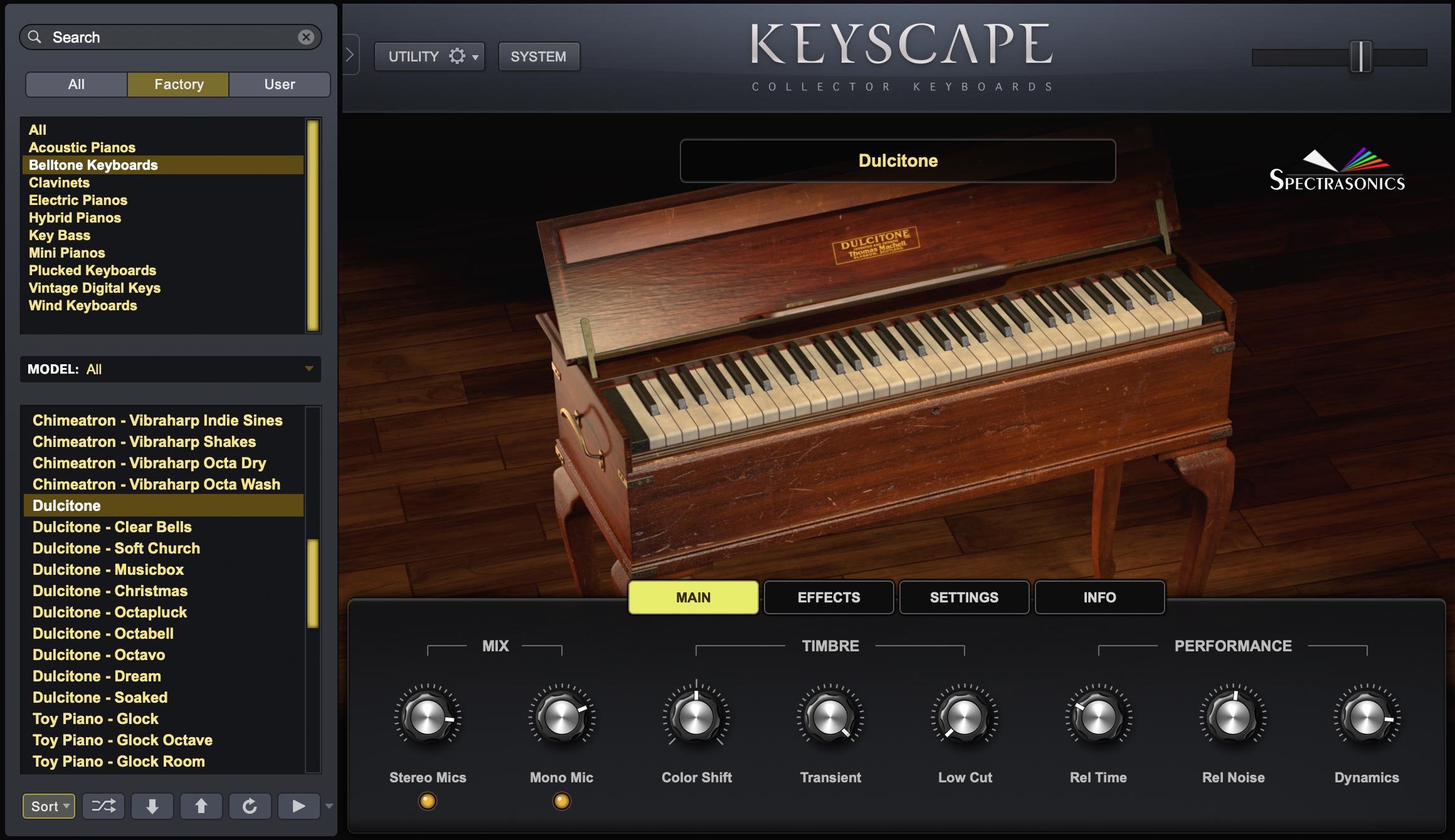Collapse the browser with the arrow handle
This screenshot has height=840, width=1455.
(x=351, y=55)
